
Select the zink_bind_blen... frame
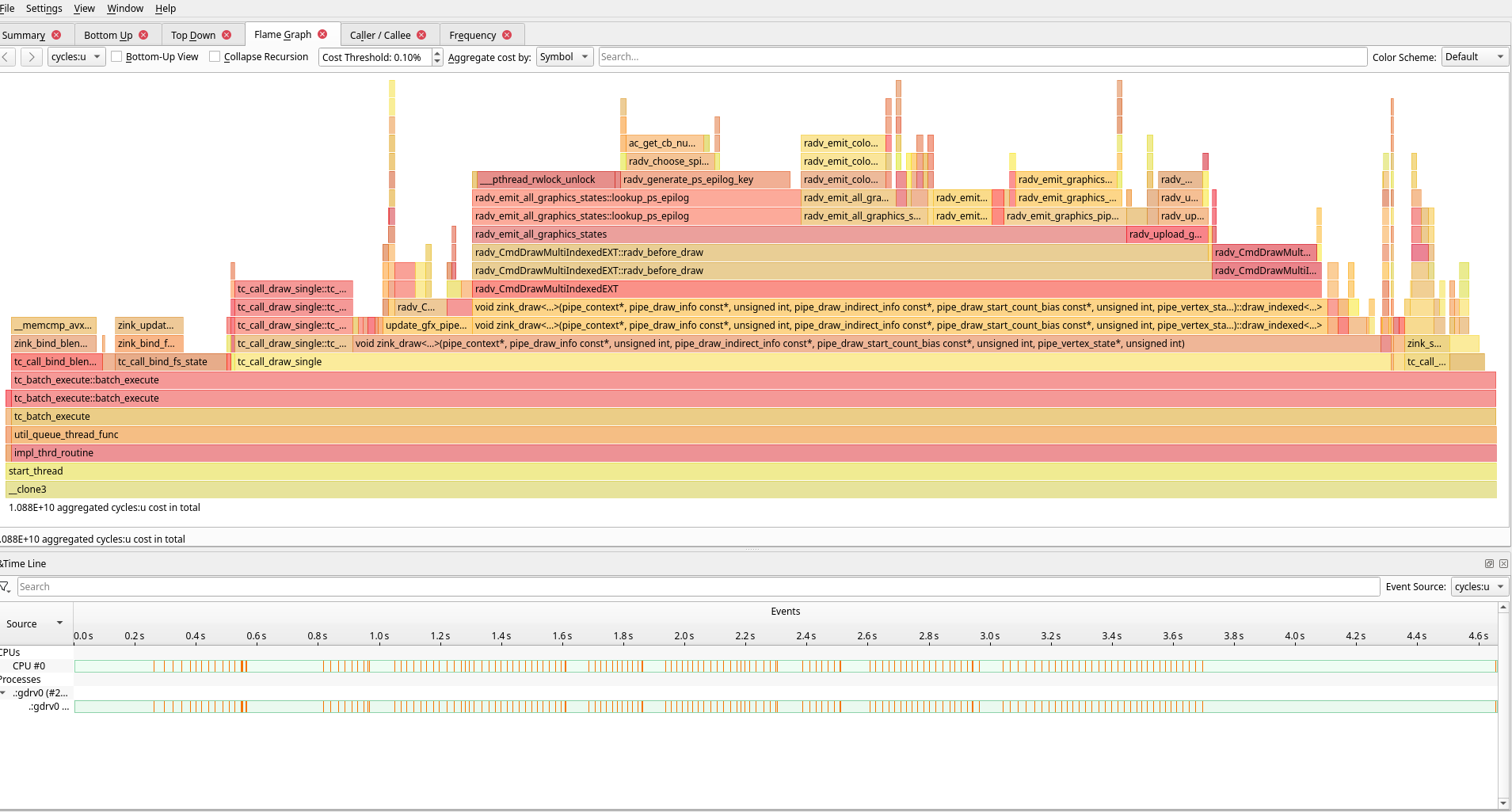point(54,344)
